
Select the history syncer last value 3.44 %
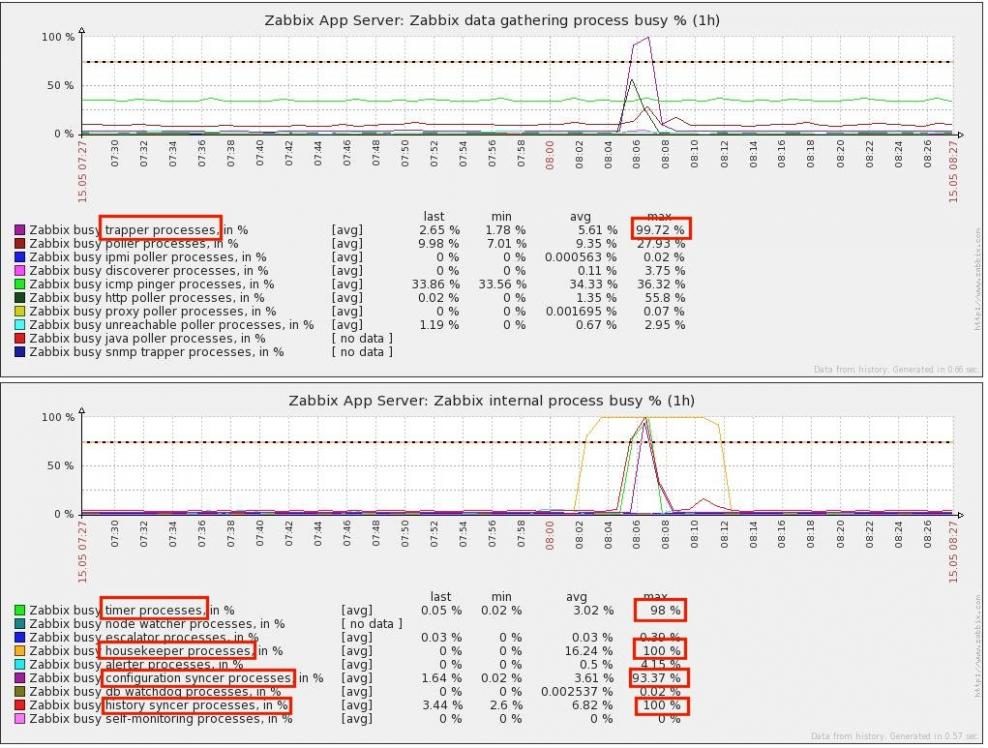(x=441, y=705)
